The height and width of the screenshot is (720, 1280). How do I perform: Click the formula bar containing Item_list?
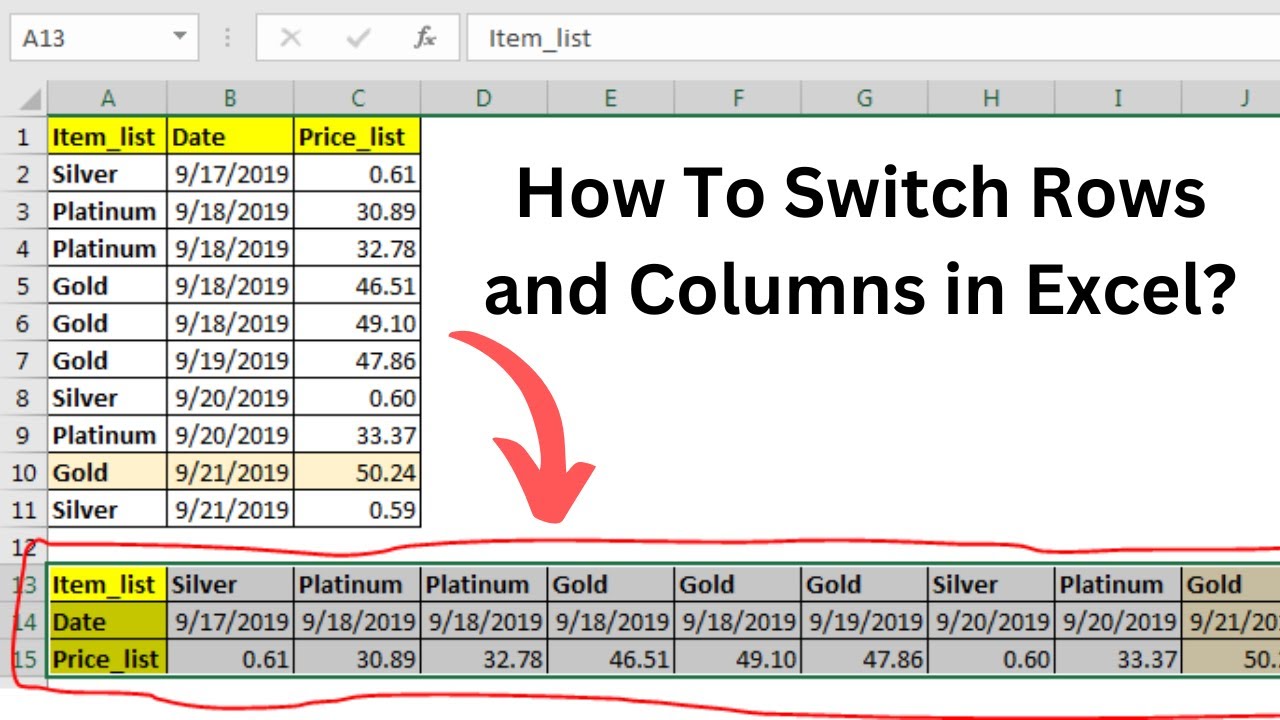pyautogui.click(x=873, y=38)
